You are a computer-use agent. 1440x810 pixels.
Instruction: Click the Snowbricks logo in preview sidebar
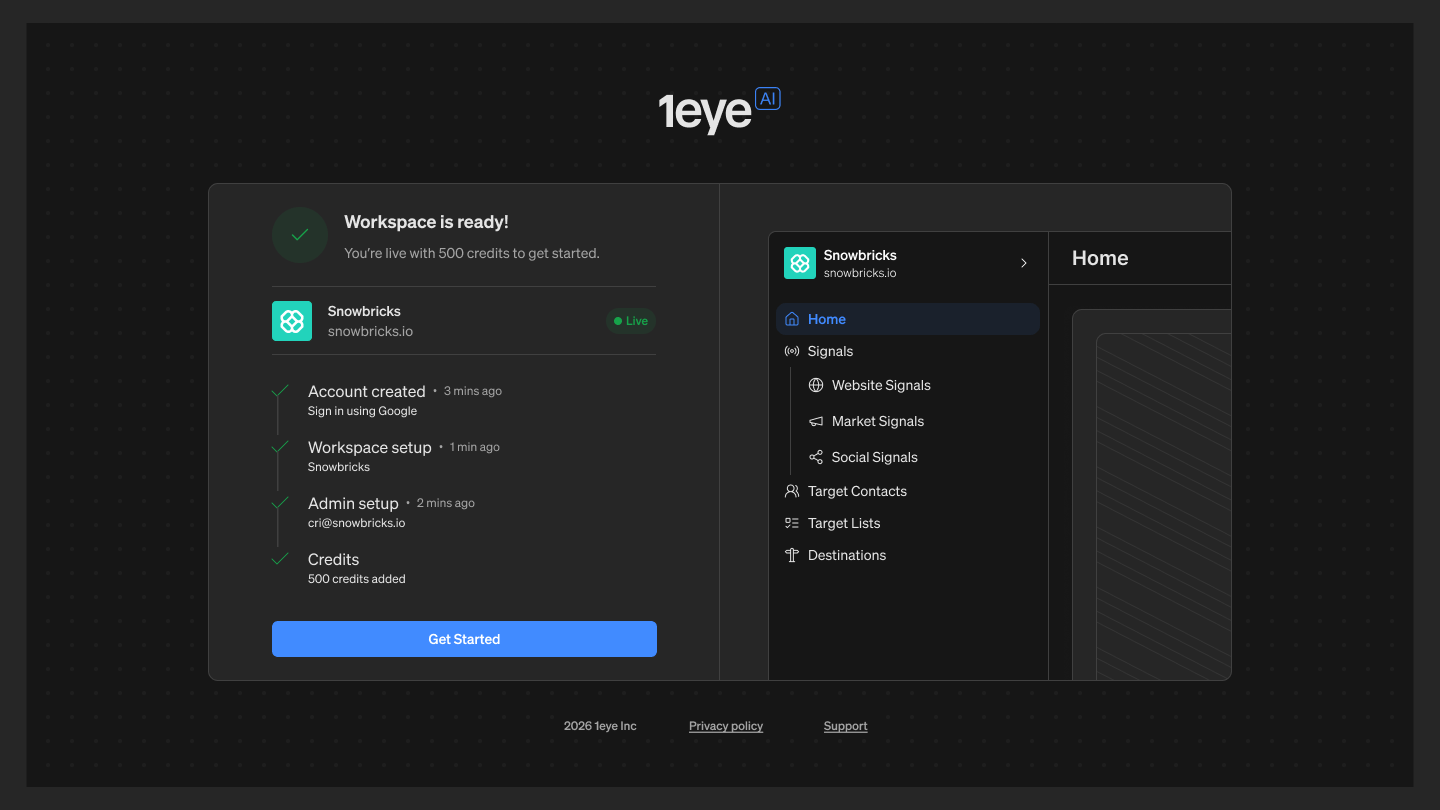pyautogui.click(x=800, y=263)
